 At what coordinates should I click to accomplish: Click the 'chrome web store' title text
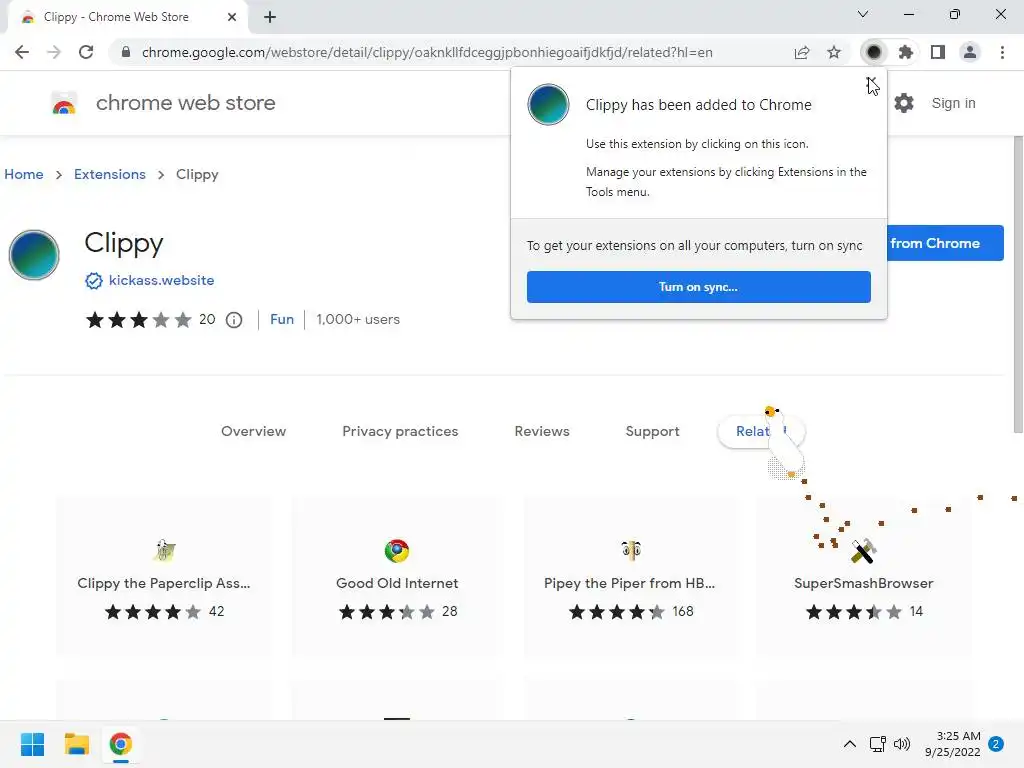tap(185, 103)
